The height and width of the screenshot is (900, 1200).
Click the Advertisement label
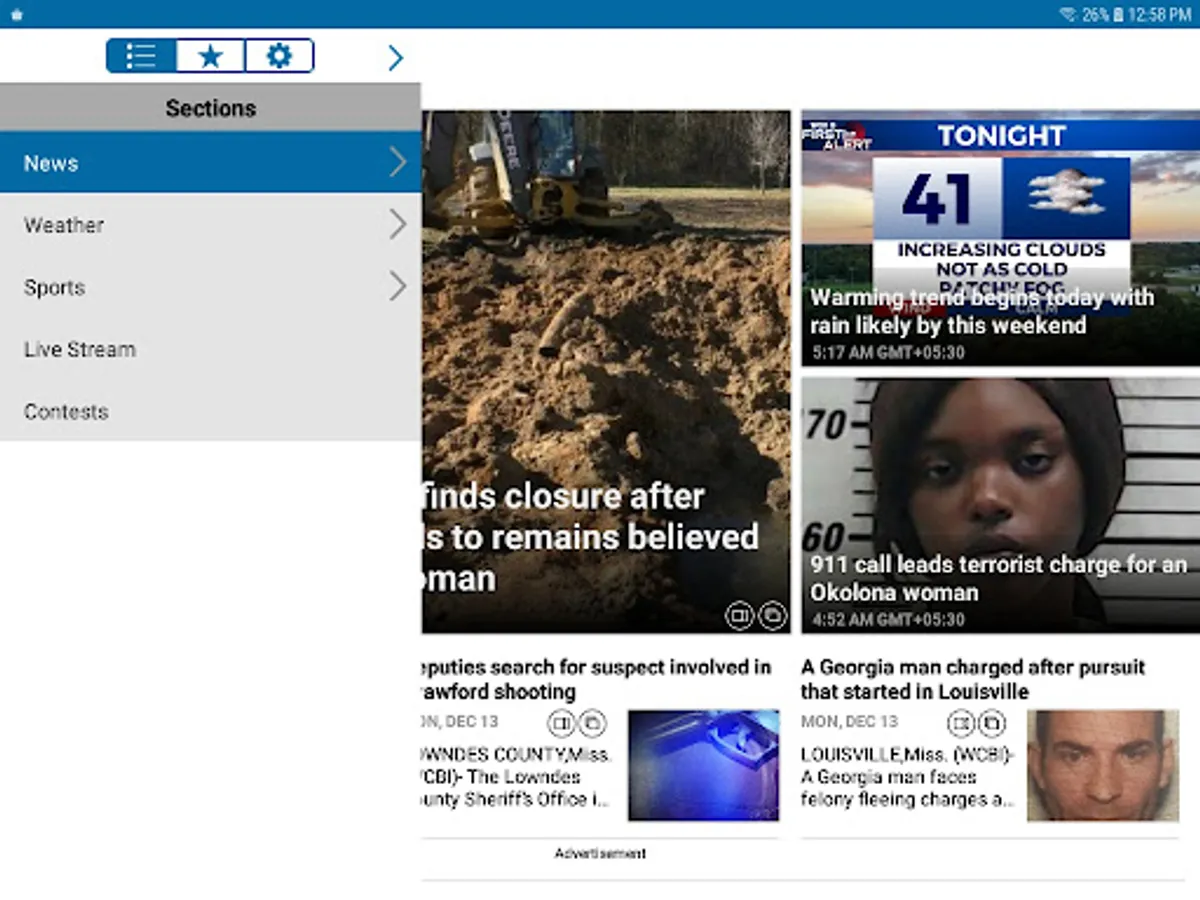click(601, 853)
